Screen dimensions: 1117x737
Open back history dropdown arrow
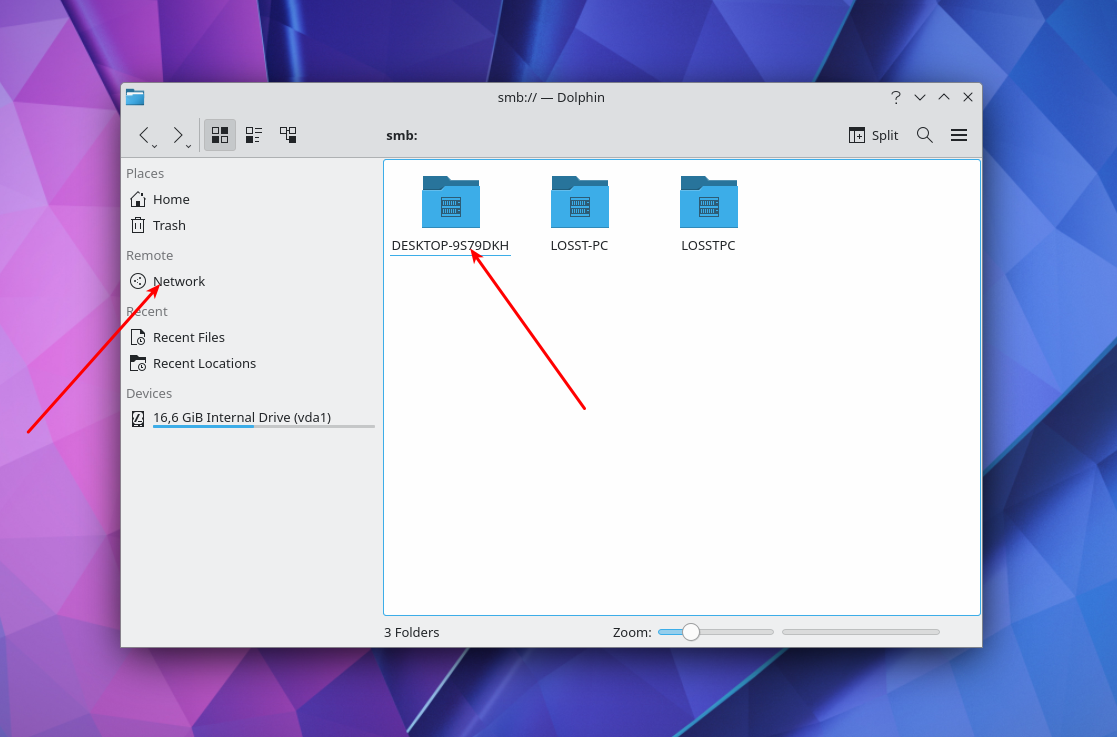[155, 146]
